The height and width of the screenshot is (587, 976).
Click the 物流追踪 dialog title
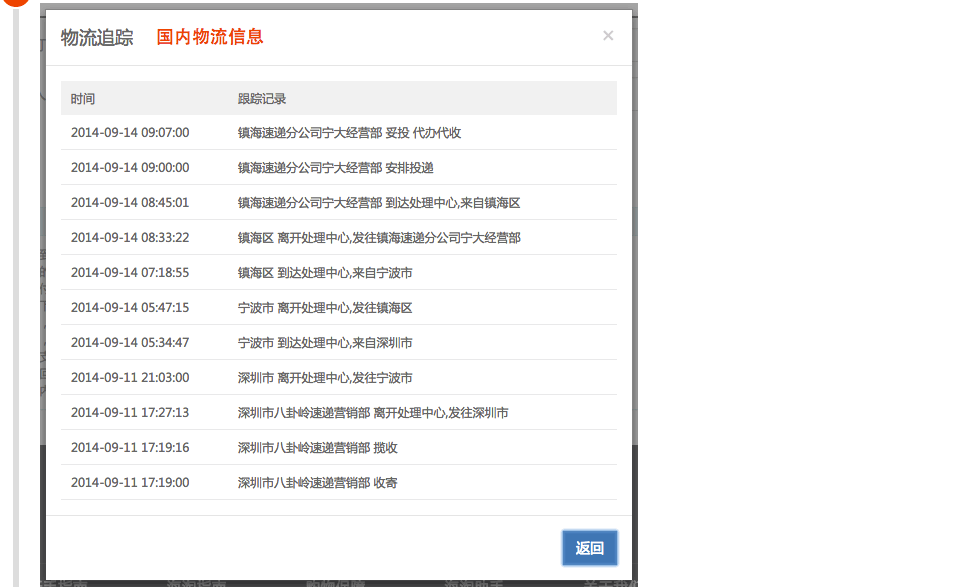(x=97, y=37)
